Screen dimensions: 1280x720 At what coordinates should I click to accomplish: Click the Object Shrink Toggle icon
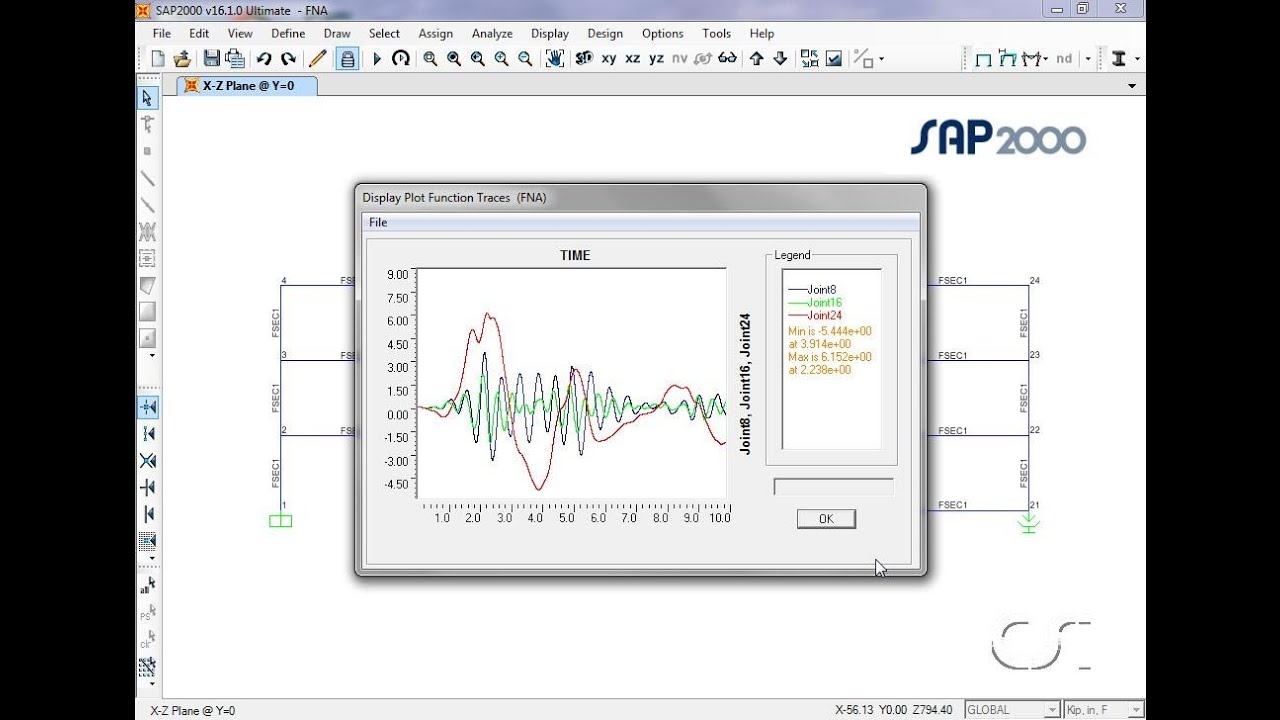click(x=809, y=59)
